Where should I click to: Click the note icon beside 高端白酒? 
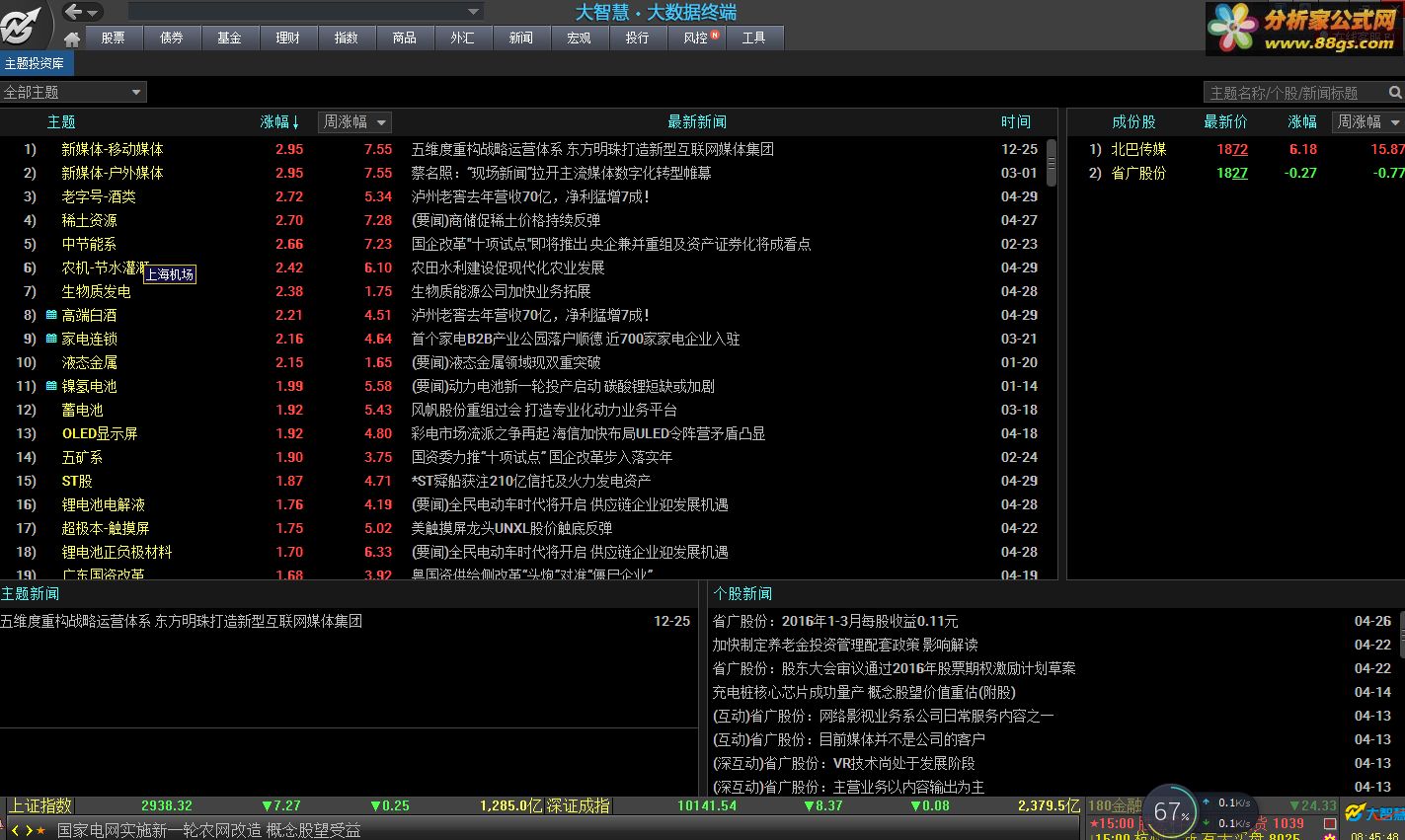pos(51,315)
